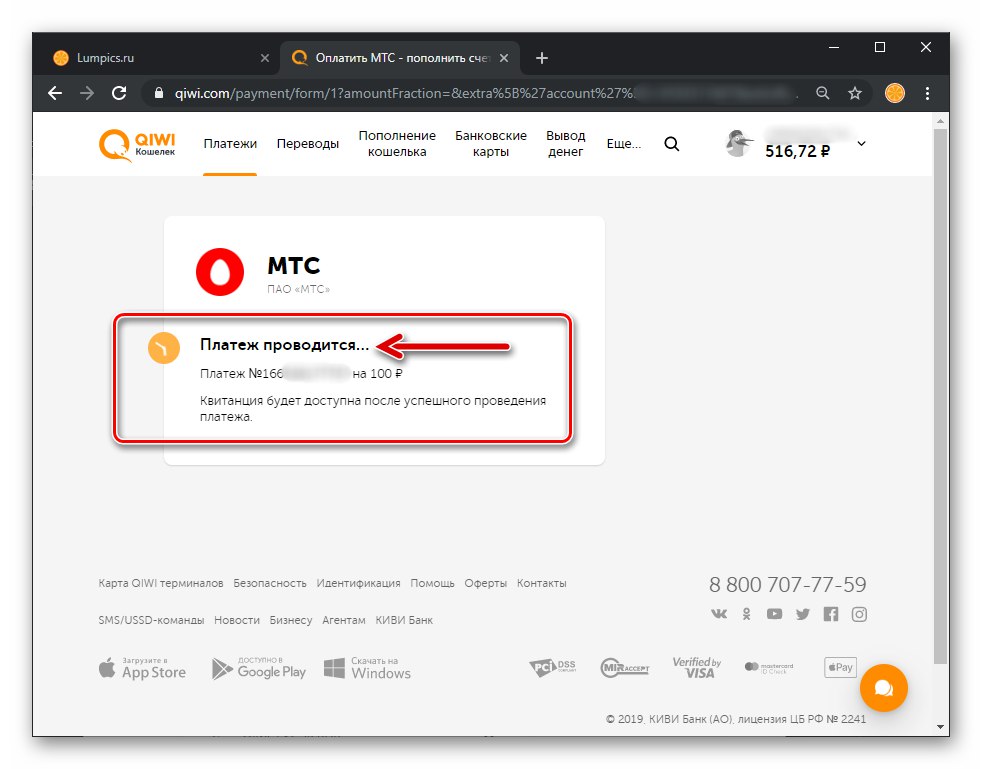Click the Twitter social icon

click(802, 614)
